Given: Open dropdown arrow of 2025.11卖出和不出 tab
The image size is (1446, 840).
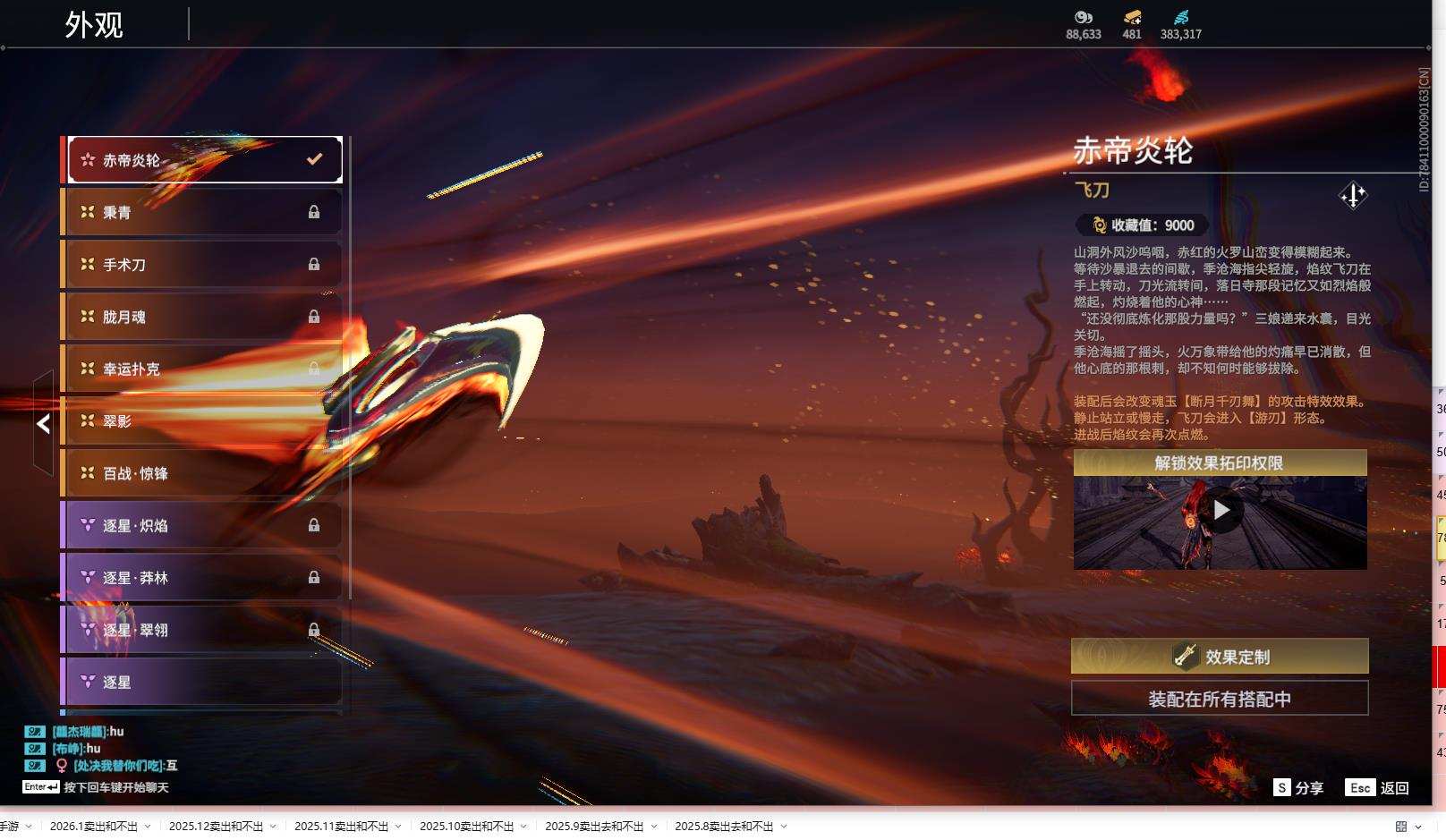Looking at the screenshot, I should [x=398, y=827].
